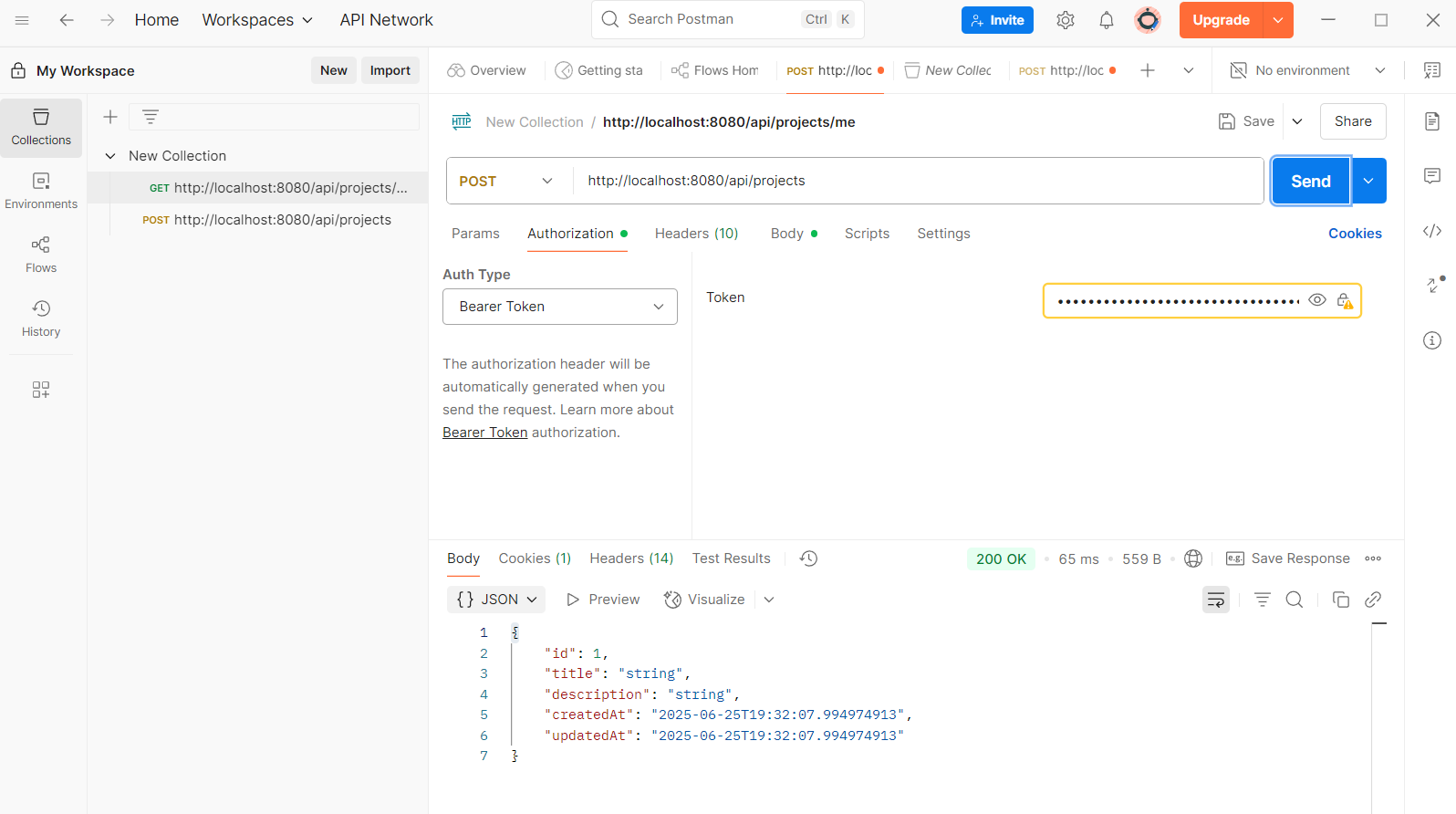
Task: Click the request URL input field
Action: (x=918, y=181)
